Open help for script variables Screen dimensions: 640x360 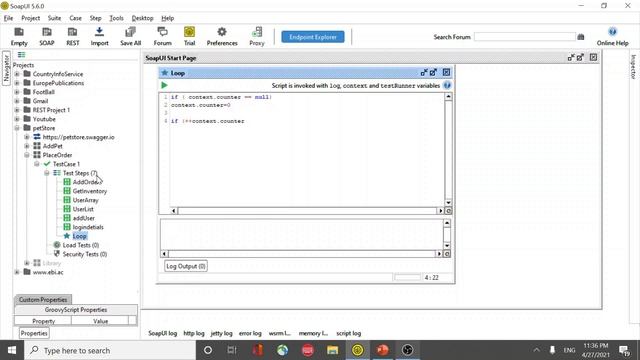[x=447, y=85]
